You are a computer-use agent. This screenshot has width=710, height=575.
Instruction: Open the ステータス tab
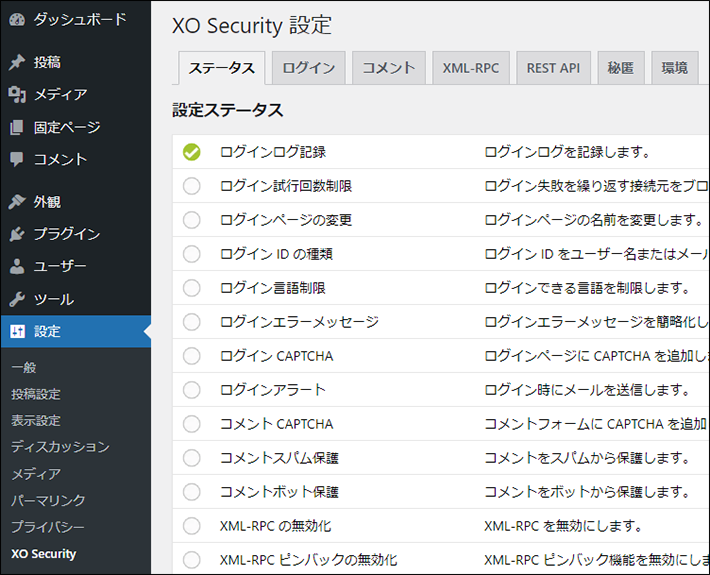pyautogui.click(x=221, y=68)
